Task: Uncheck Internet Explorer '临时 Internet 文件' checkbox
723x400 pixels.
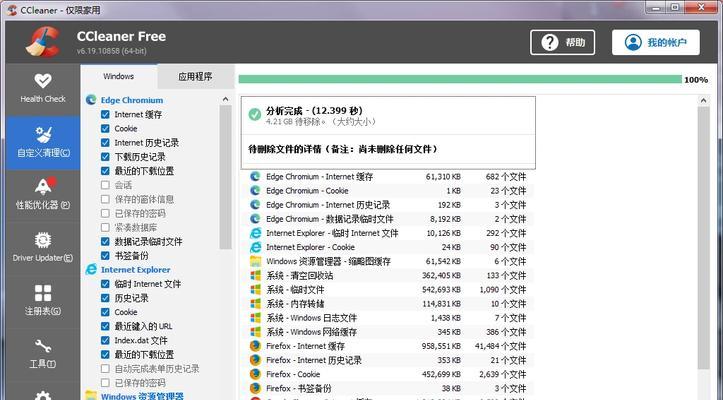Action: pos(105,284)
